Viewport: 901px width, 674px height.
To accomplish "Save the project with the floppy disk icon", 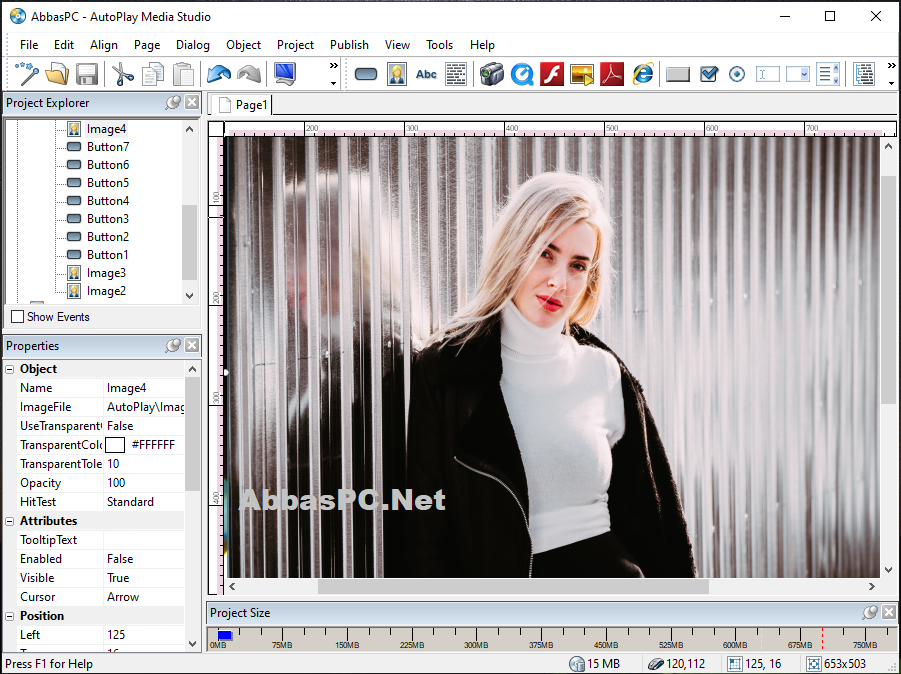I will 87,74.
